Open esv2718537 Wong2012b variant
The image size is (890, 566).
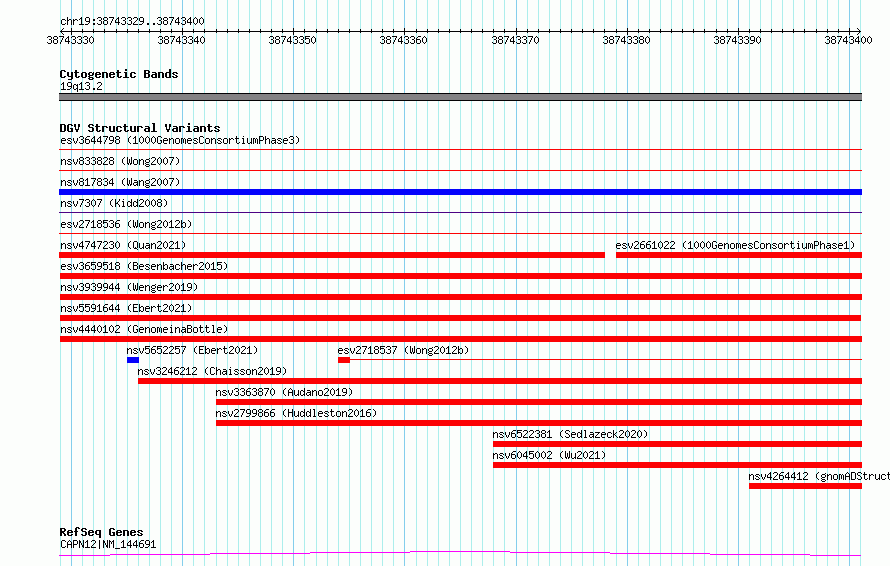404,350
